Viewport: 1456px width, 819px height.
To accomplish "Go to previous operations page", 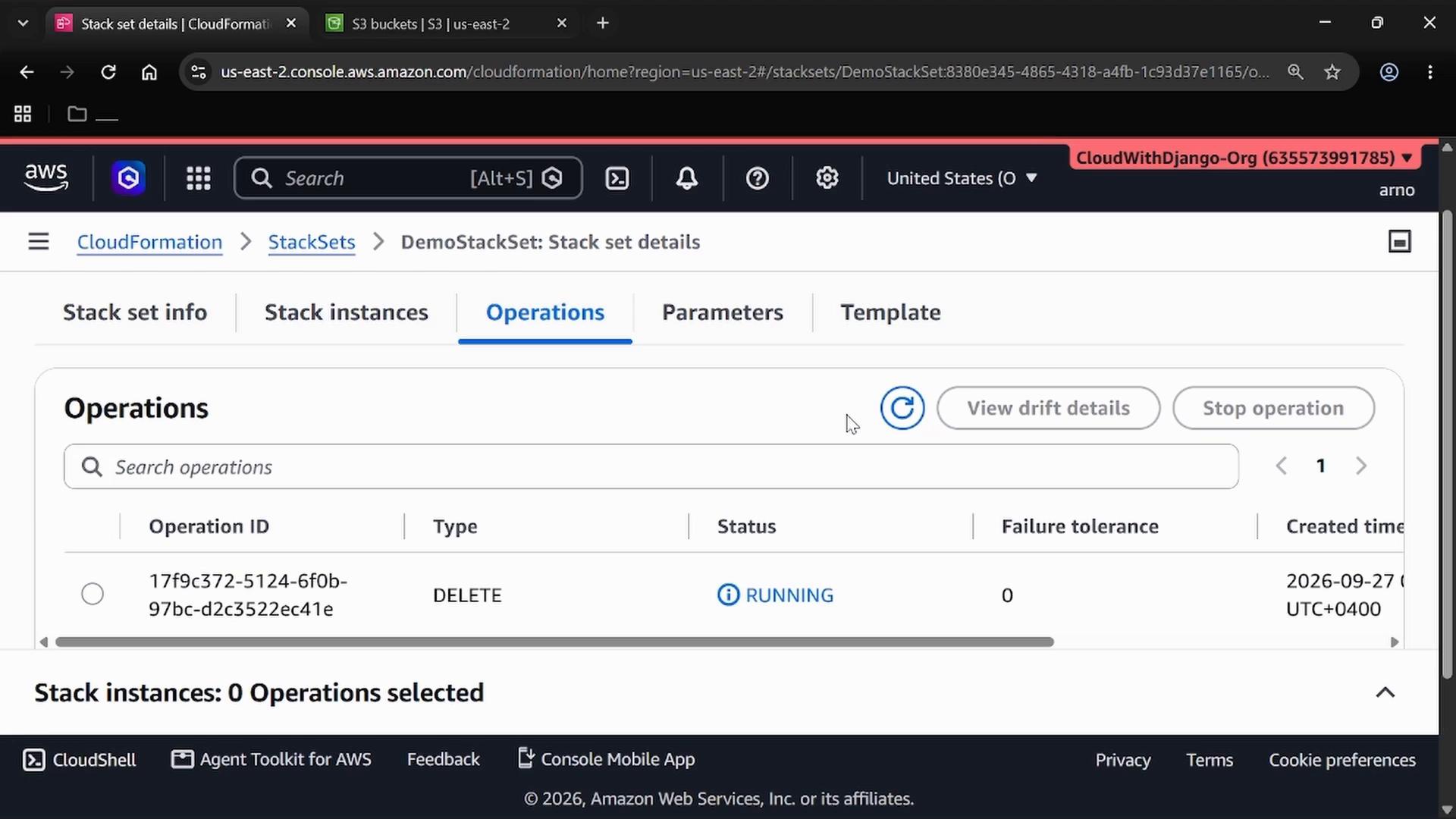I will tap(1282, 466).
